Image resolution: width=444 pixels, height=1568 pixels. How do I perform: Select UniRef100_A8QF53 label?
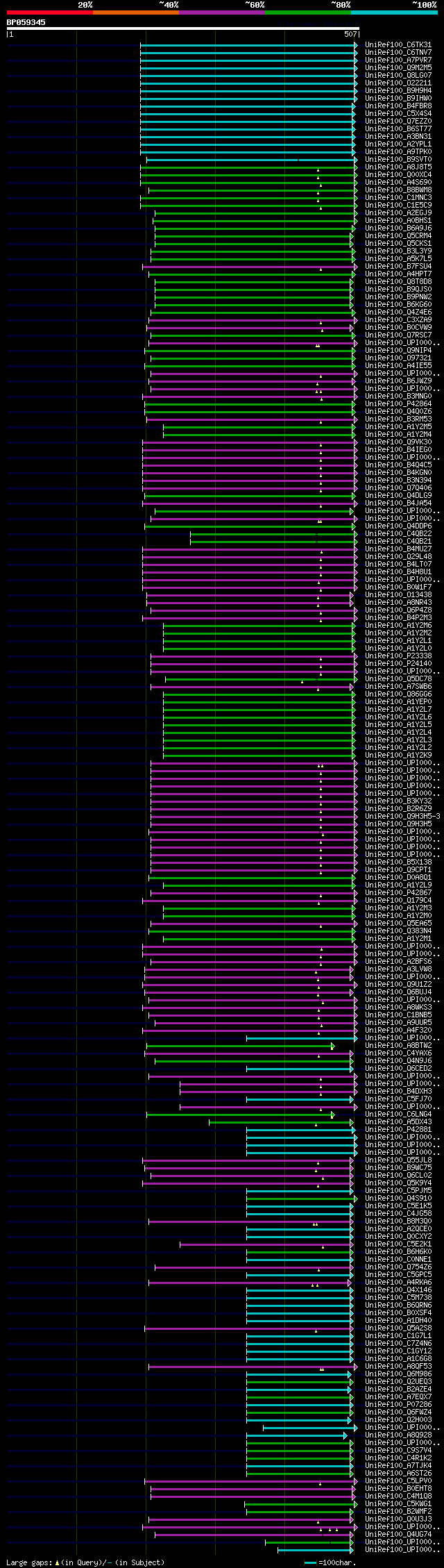398,1366
